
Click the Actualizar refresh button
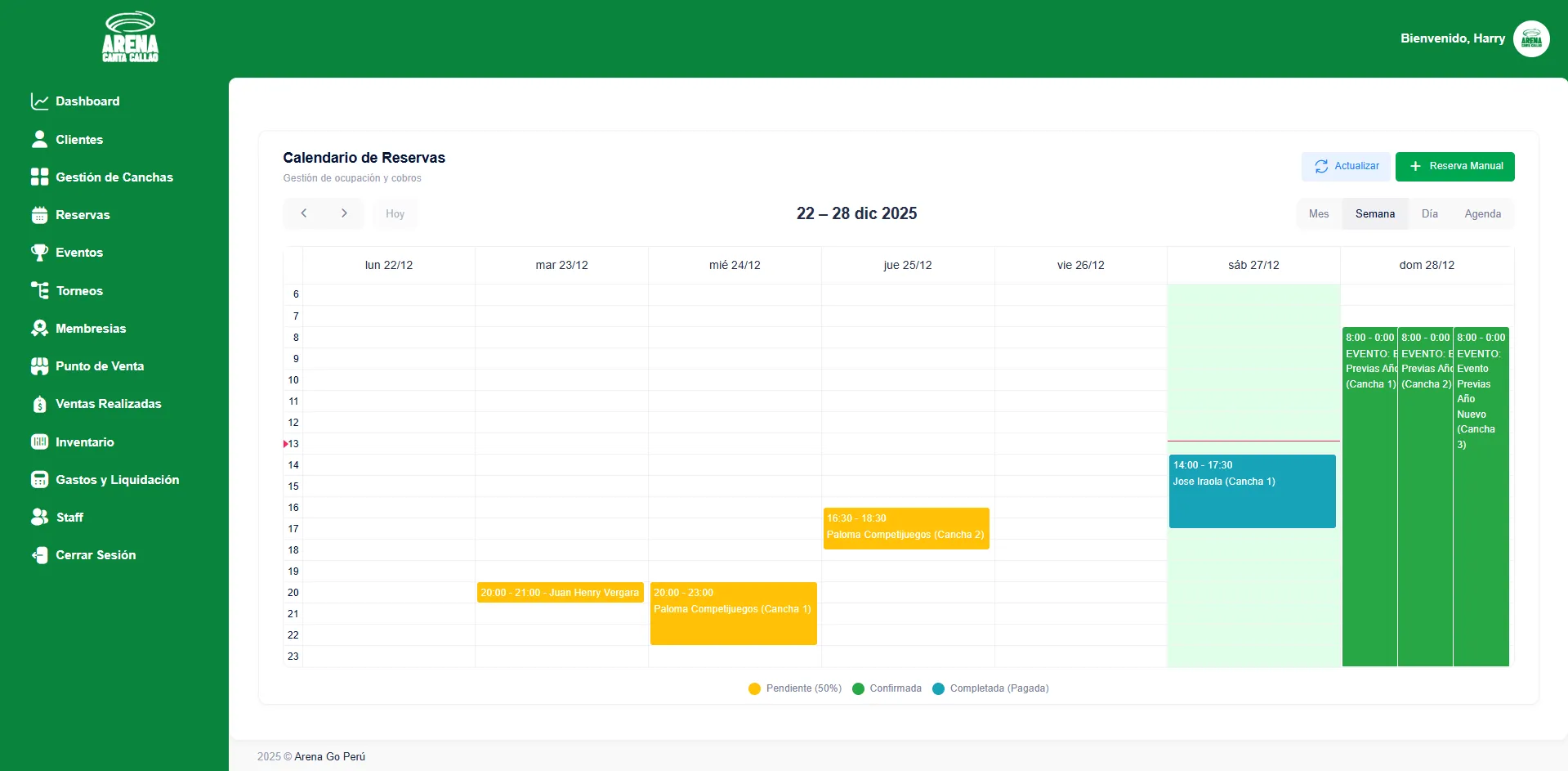(1347, 166)
